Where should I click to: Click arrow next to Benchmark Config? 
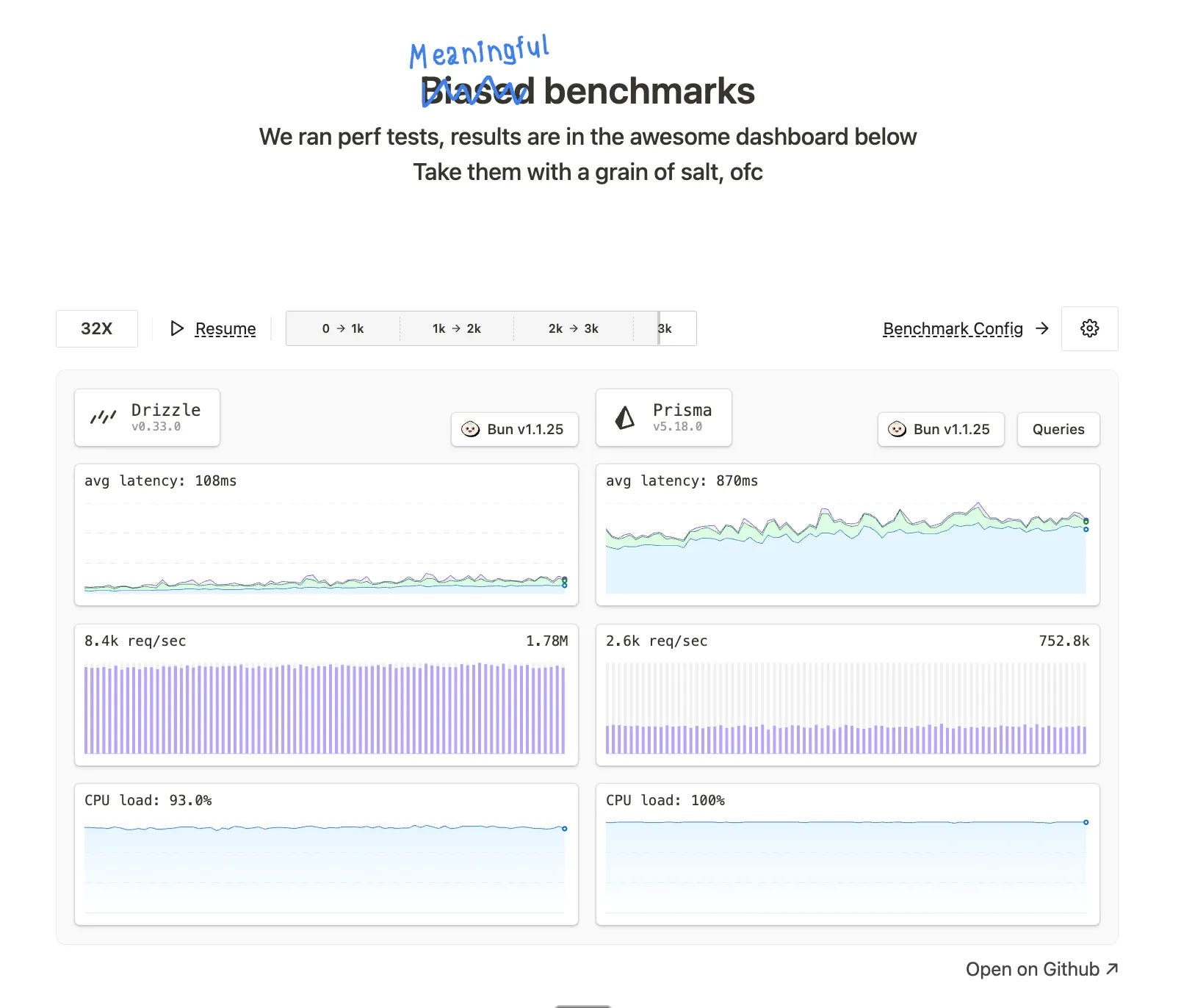[1041, 328]
